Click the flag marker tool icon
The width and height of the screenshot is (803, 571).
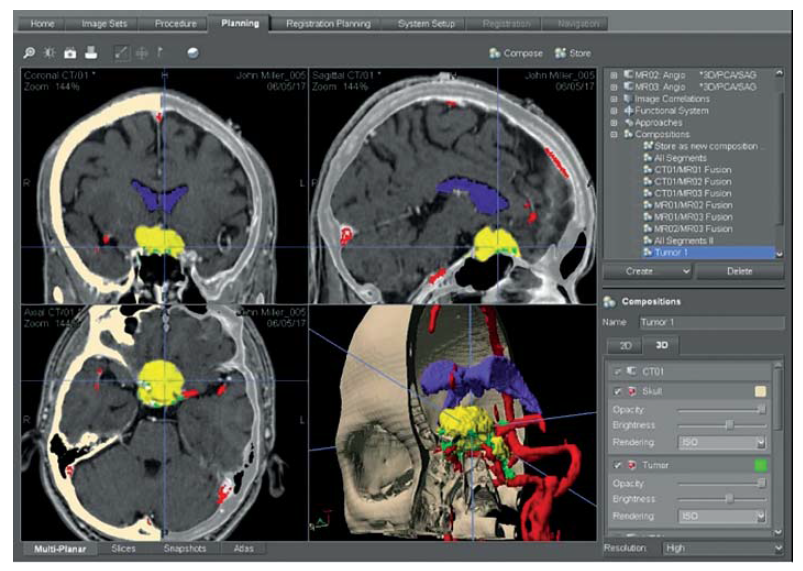[161, 52]
